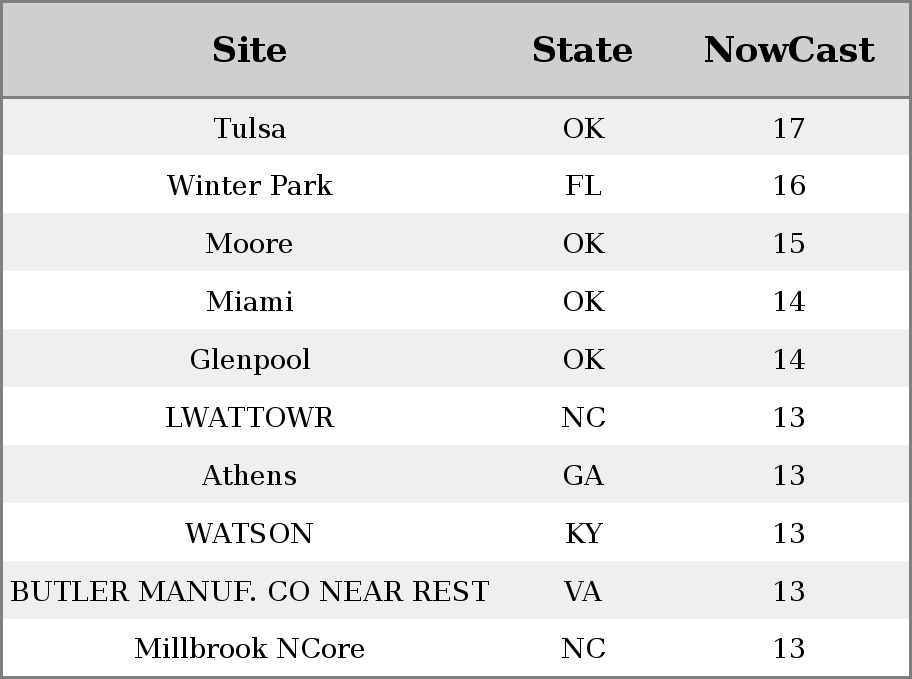
Task: Click the Moore site name
Action: 250,243
